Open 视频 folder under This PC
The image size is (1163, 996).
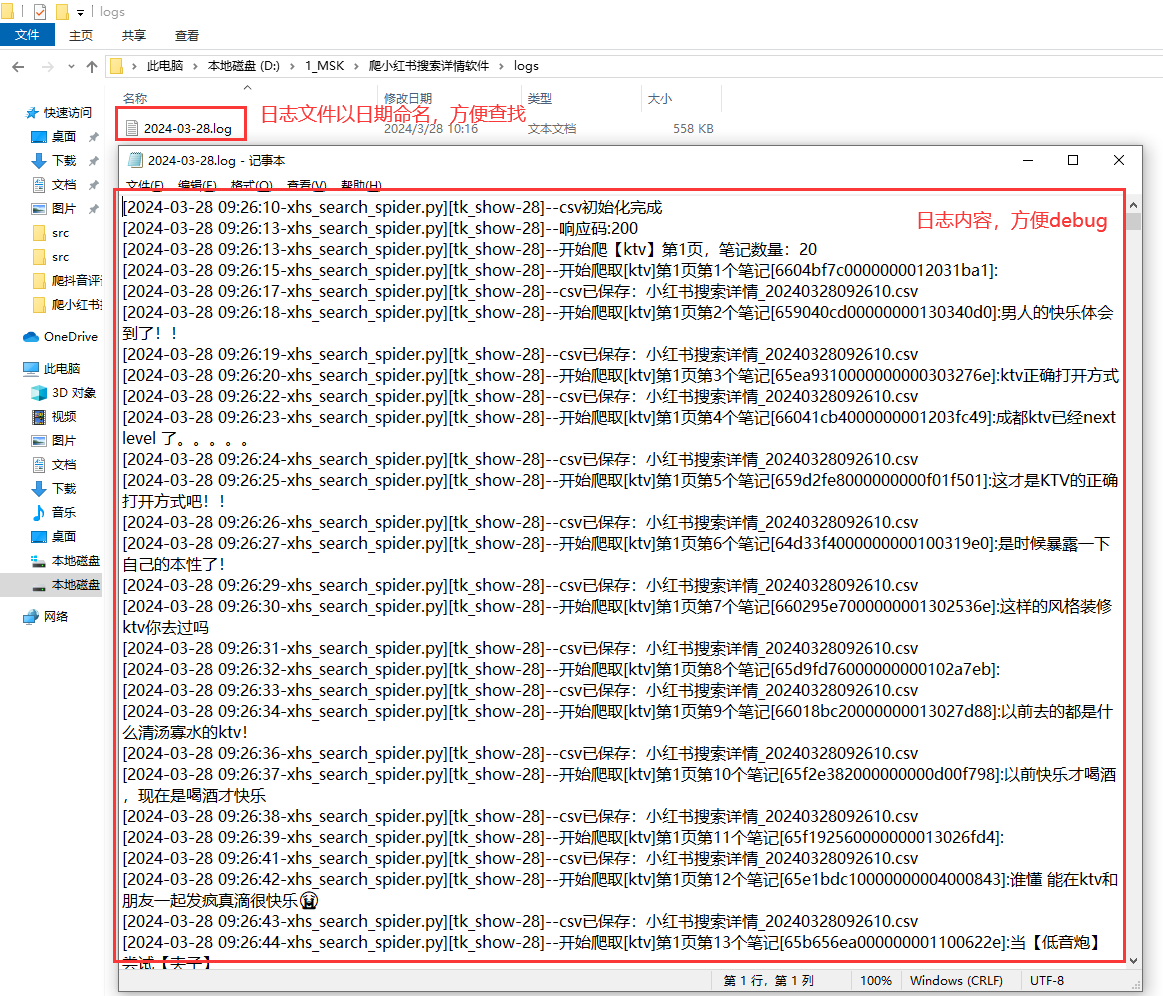(64, 417)
